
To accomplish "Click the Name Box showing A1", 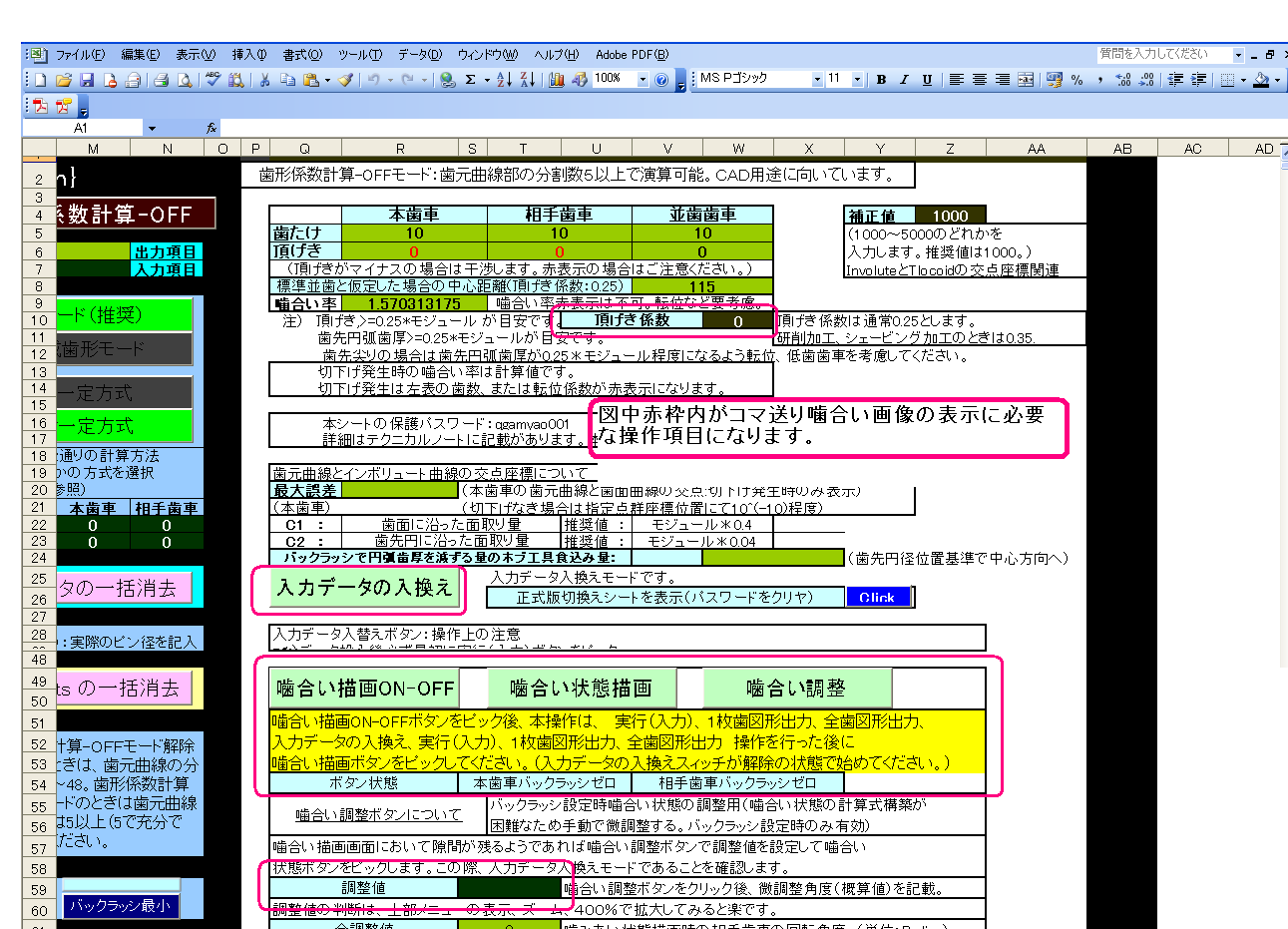I will pyautogui.click(x=83, y=128).
